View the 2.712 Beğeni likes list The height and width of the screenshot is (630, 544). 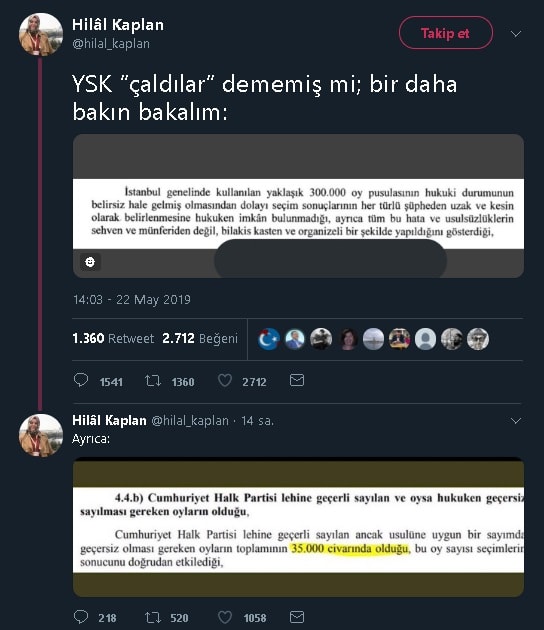(200, 338)
